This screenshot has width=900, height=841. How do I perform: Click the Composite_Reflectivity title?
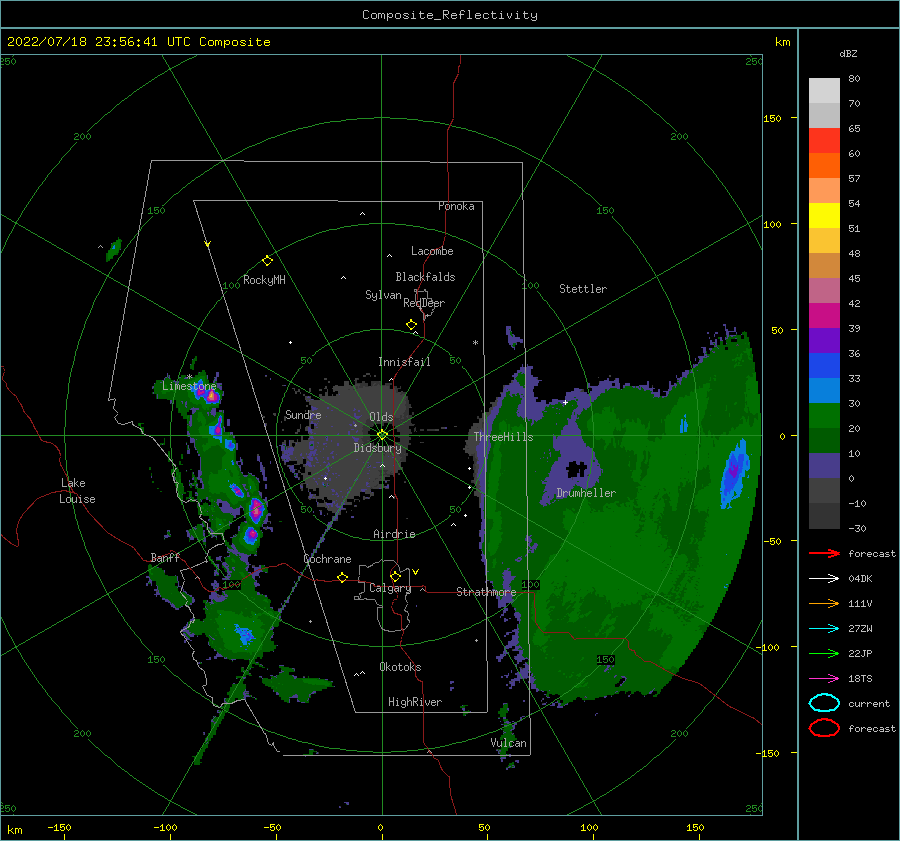(449, 15)
